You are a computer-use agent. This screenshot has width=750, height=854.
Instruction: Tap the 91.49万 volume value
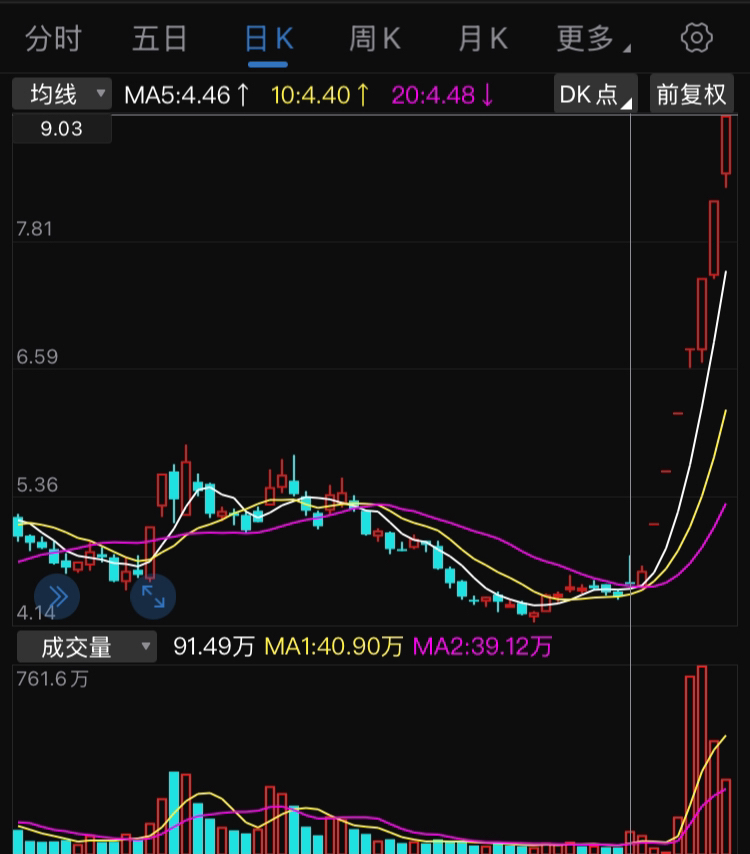click(214, 647)
